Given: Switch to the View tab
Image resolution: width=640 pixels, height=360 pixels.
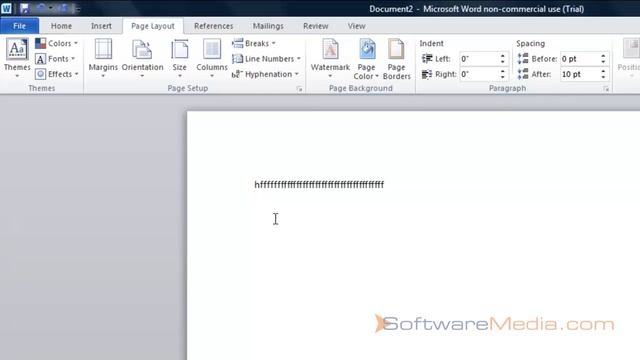Looking at the screenshot, I should pyautogui.click(x=356, y=26).
